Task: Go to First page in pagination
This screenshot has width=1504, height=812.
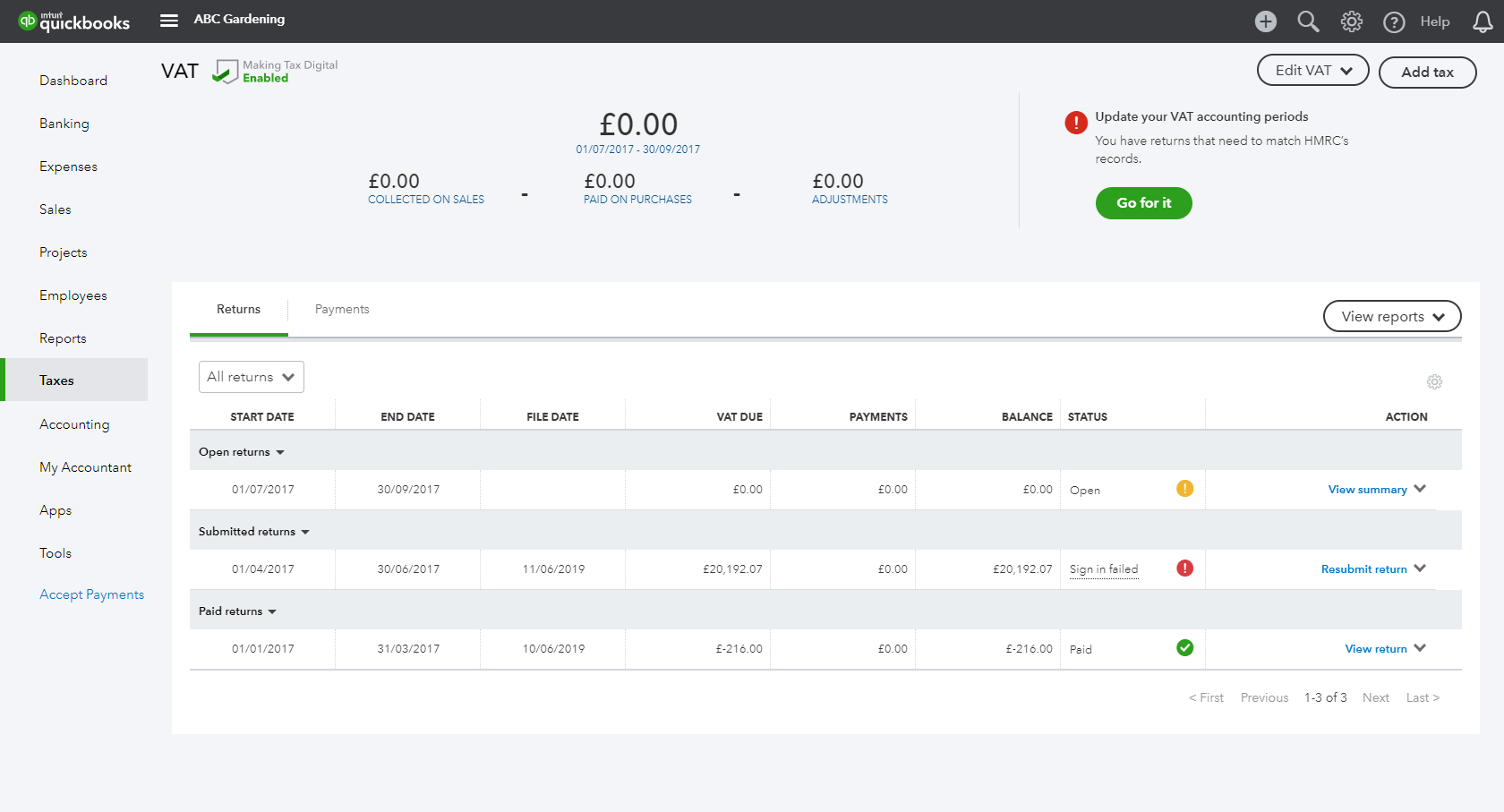Action: click(1206, 697)
